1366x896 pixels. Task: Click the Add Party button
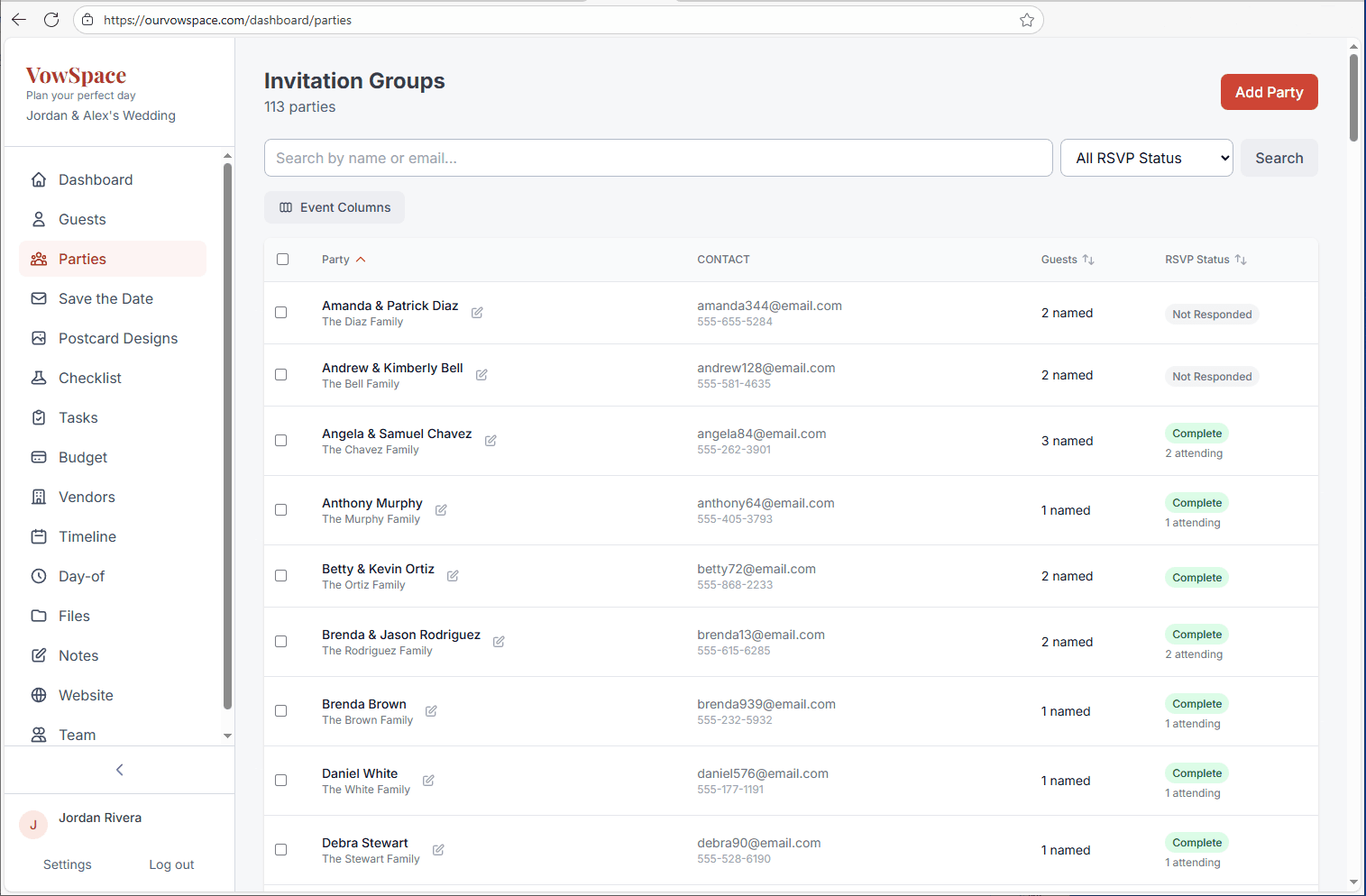1269,92
